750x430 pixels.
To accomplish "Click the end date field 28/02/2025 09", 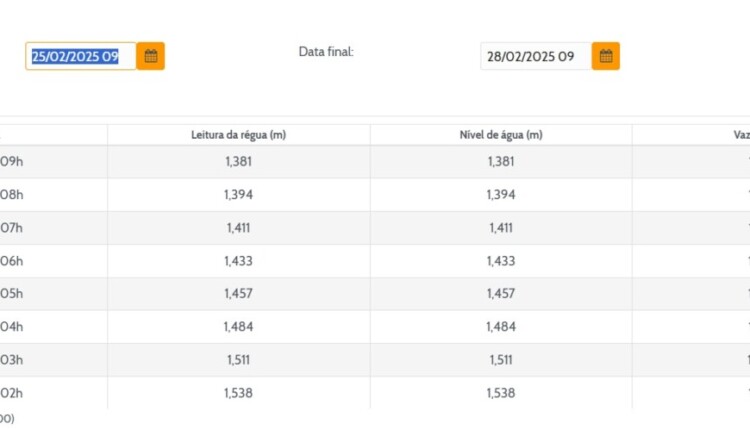I will pos(535,56).
